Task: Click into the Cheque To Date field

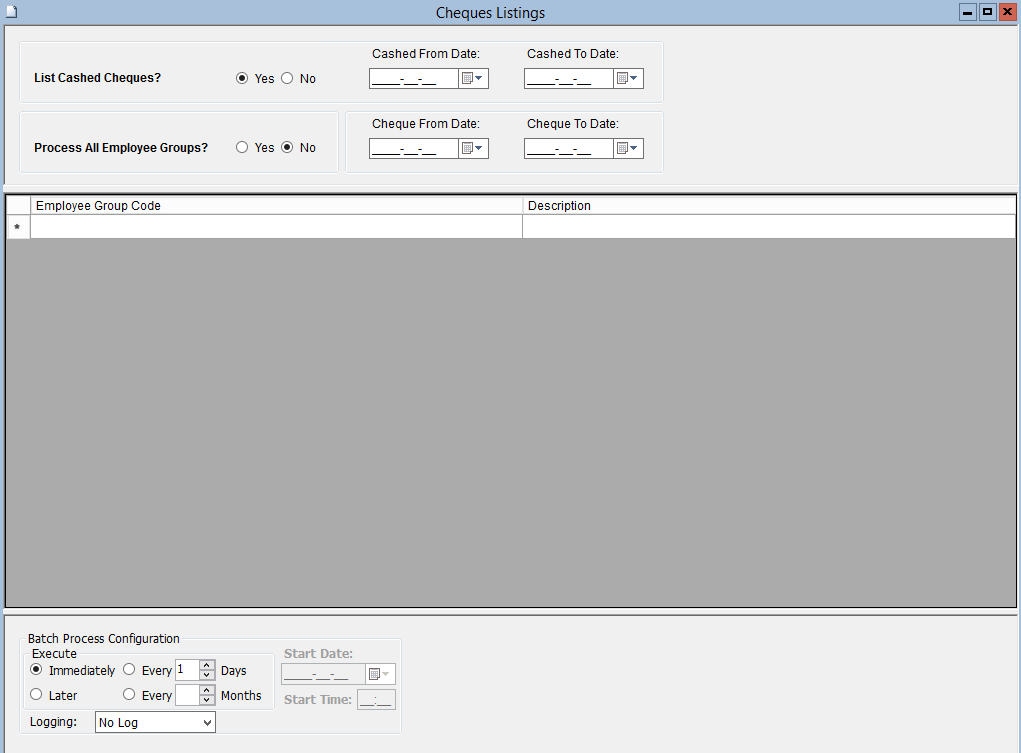Action: (x=568, y=149)
